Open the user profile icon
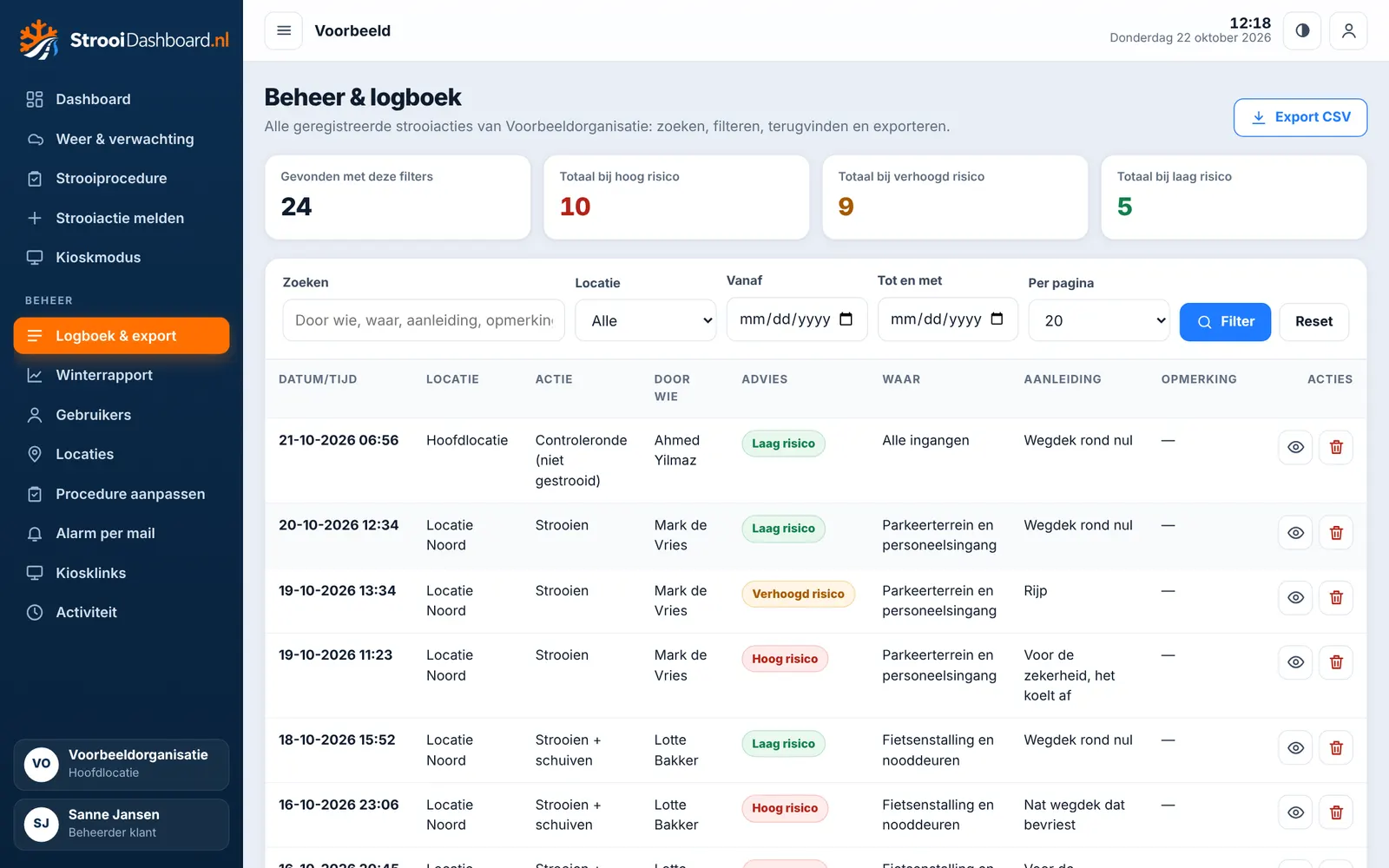Screen dimensions: 1389x868 point(1348,30)
